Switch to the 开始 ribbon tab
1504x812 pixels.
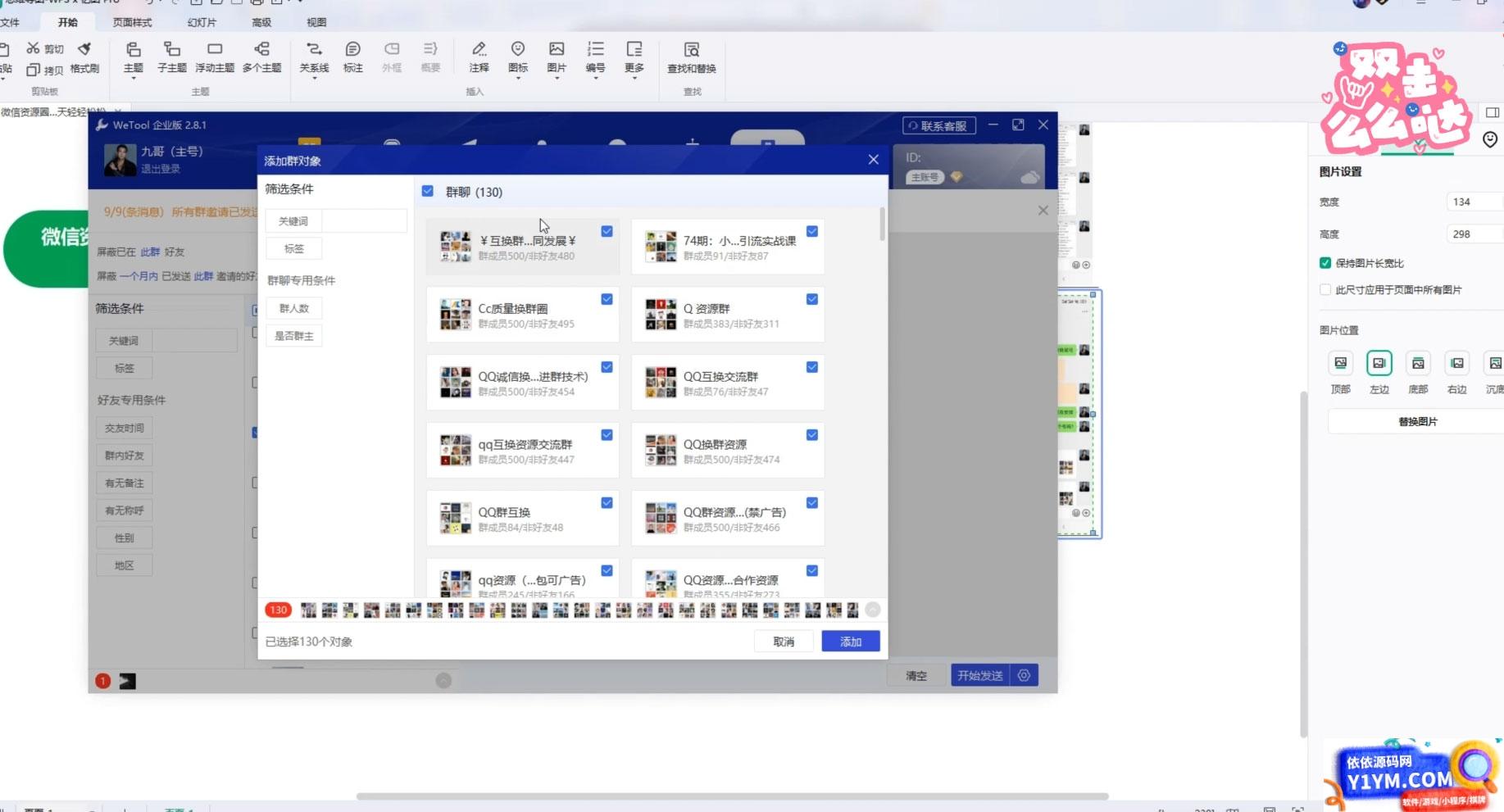click(x=68, y=22)
